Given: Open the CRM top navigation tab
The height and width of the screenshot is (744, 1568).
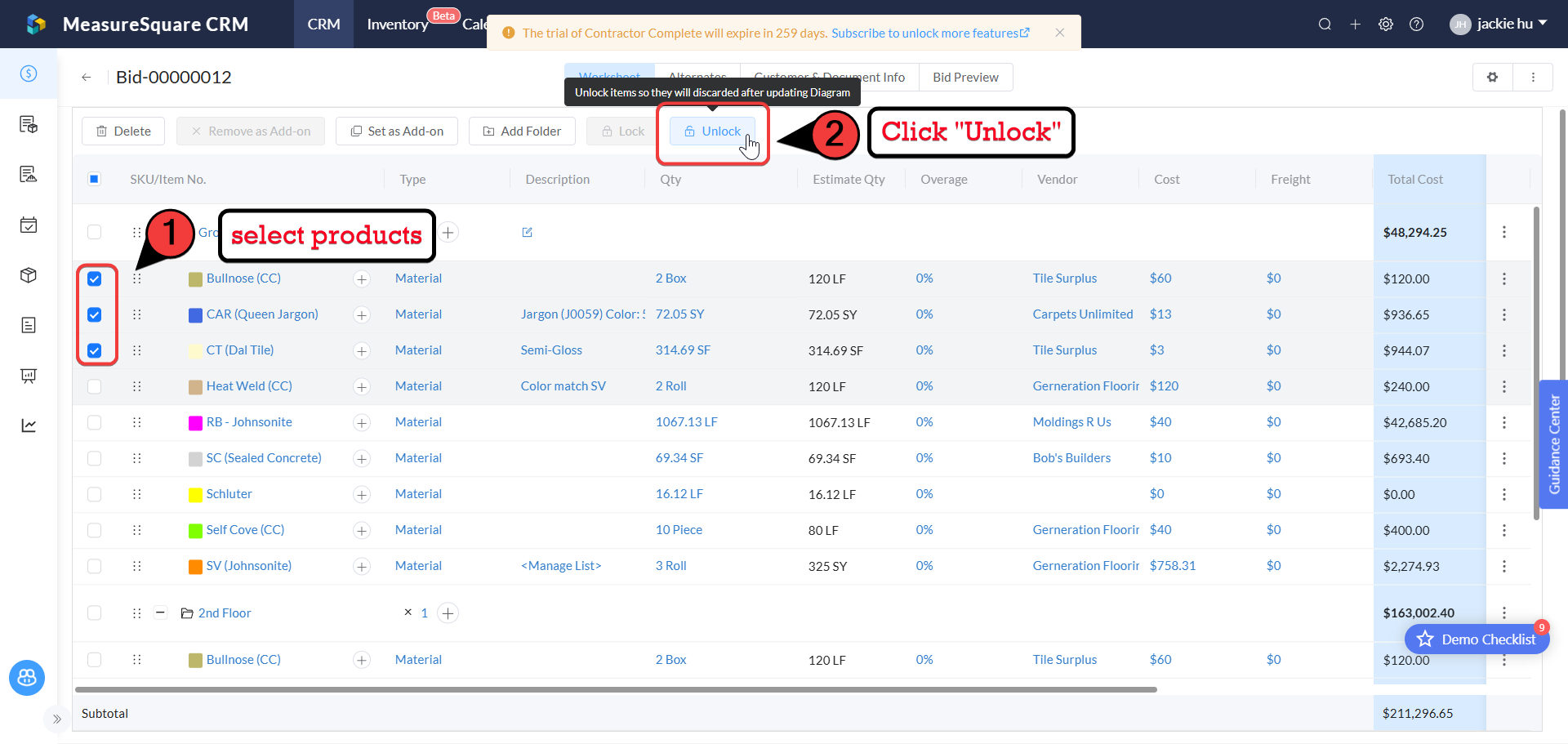Looking at the screenshot, I should [323, 25].
